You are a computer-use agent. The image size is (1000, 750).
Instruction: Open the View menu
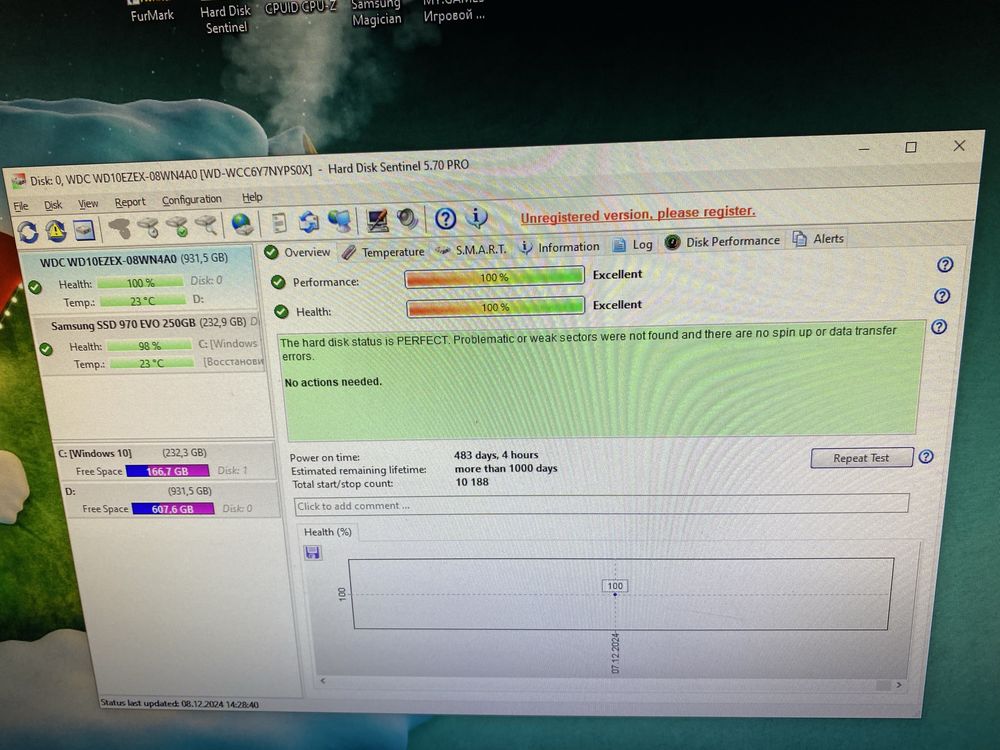88,203
